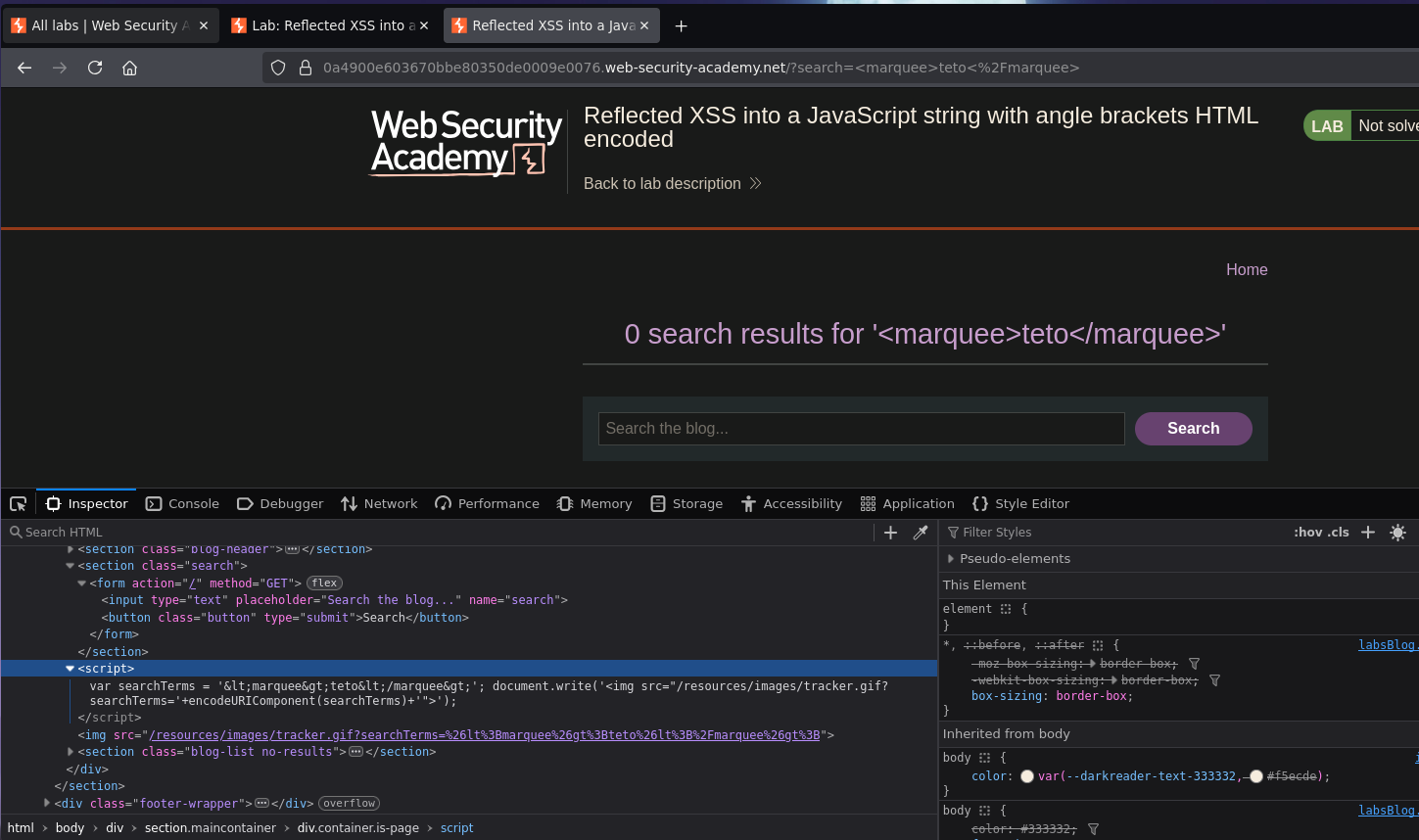Open the Memory tab
1419x840 pixels.
click(594, 503)
